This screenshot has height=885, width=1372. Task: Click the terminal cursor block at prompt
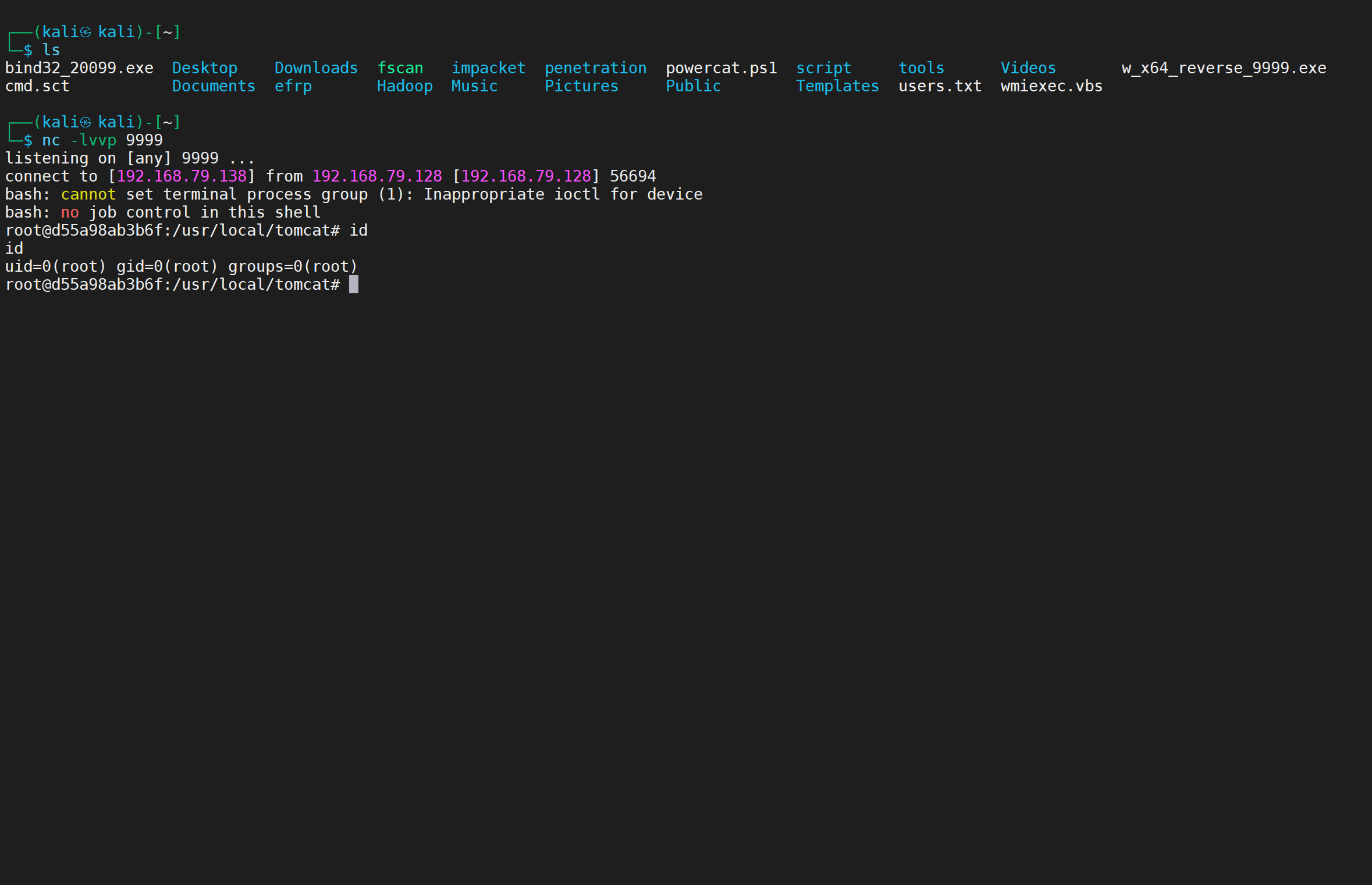click(x=354, y=285)
